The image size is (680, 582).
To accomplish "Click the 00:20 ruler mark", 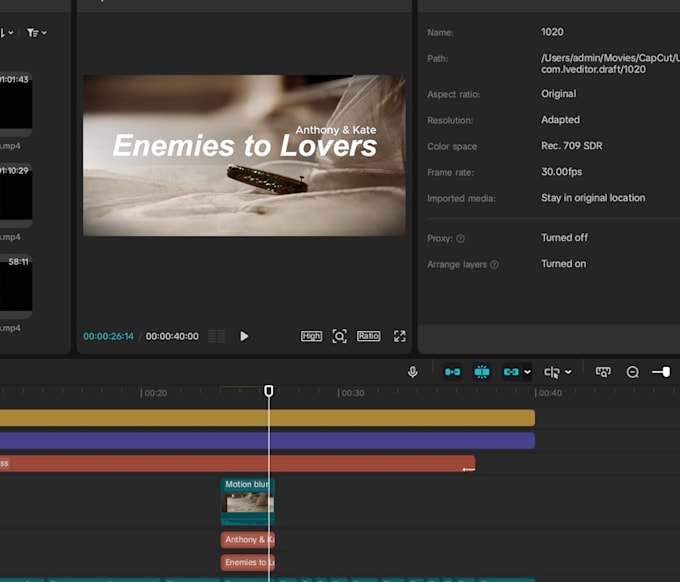I will [x=154, y=393].
